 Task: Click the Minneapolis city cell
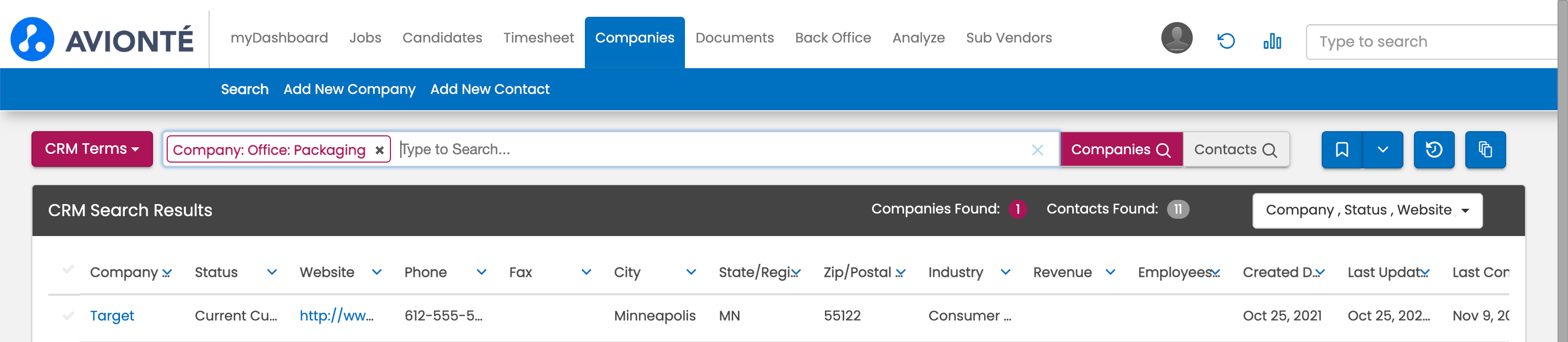click(655, 316)
